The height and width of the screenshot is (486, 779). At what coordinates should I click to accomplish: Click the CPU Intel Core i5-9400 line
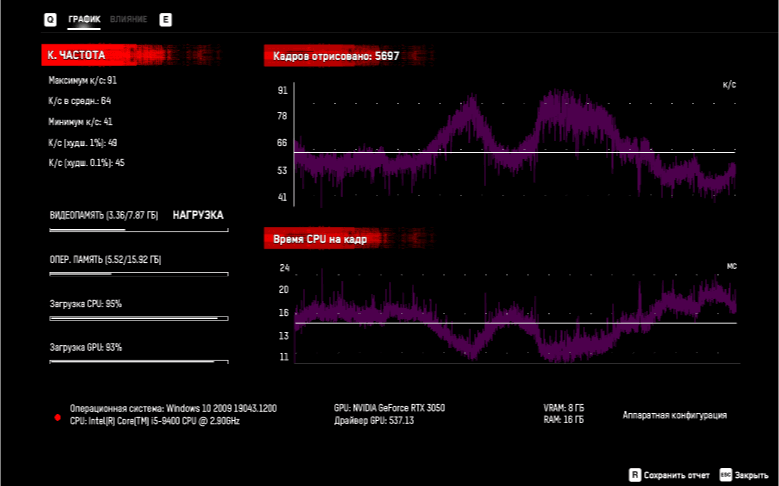(x=155, y=421)
